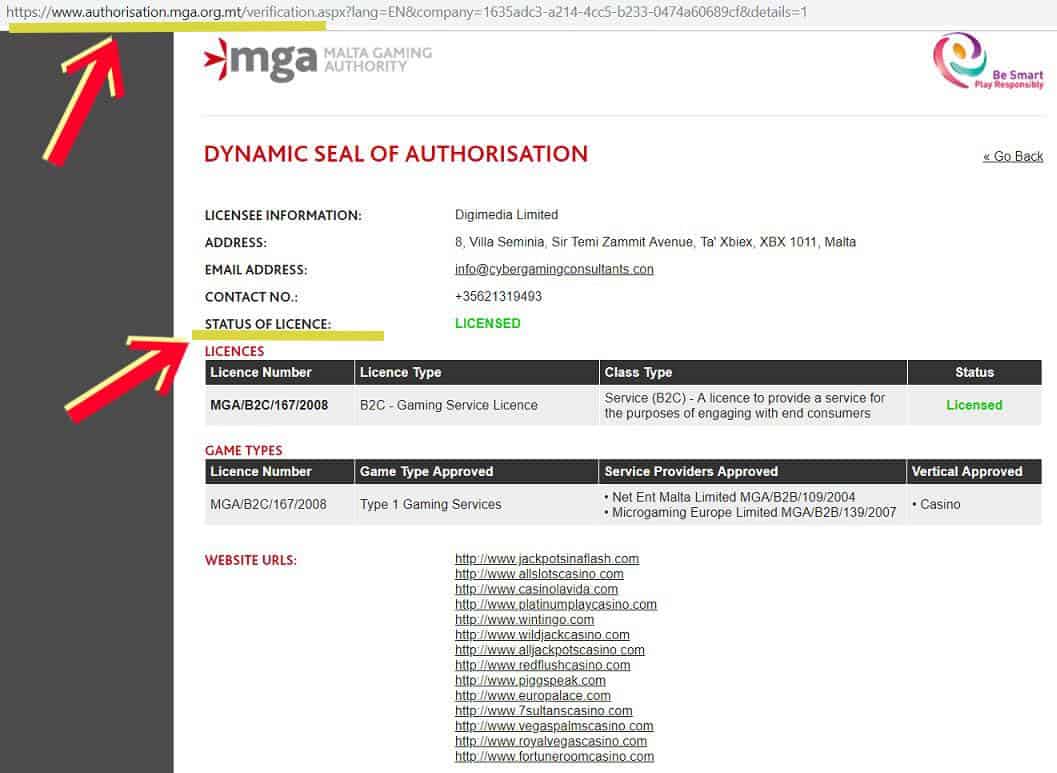Open the wildjackcasino.com link

pyautogui.click(x=542, y=635)
